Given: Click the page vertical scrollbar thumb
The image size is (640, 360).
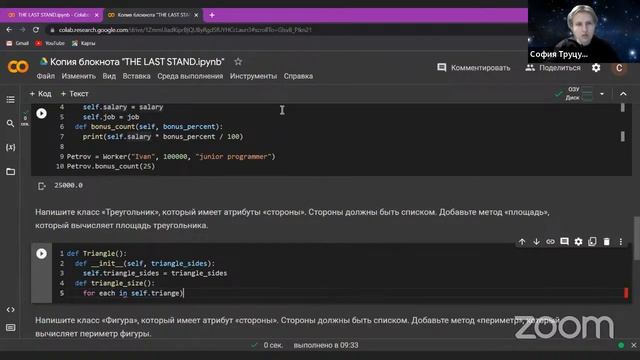Looking at the screenshot, I should pyautogui.click(x=636, y=238).
